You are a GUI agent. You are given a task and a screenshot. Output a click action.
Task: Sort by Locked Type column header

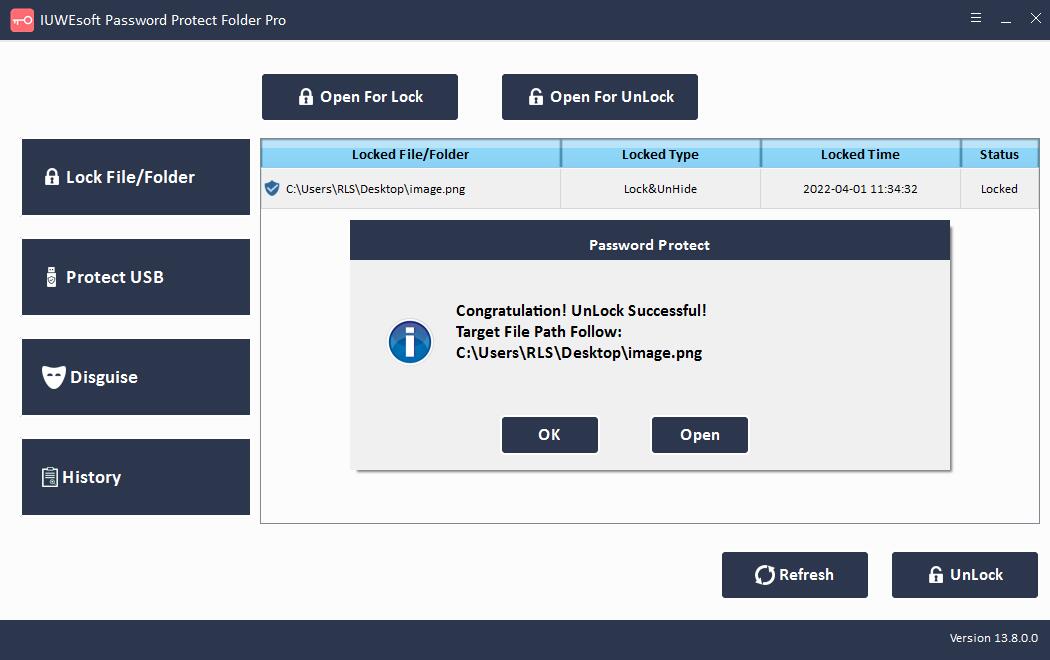pyautogui.click(x=660, y=155)
